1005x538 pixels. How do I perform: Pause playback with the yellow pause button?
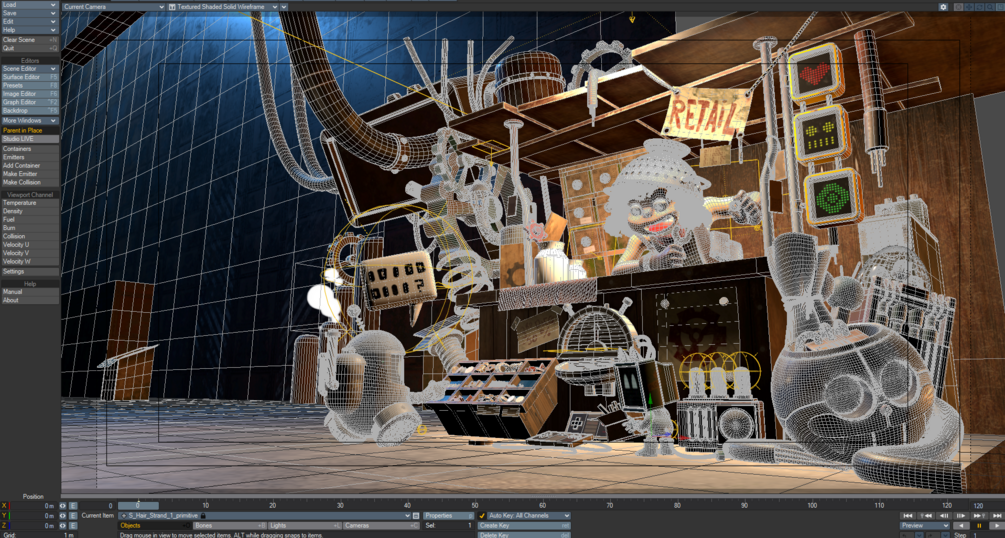click(x=979, y=526)
